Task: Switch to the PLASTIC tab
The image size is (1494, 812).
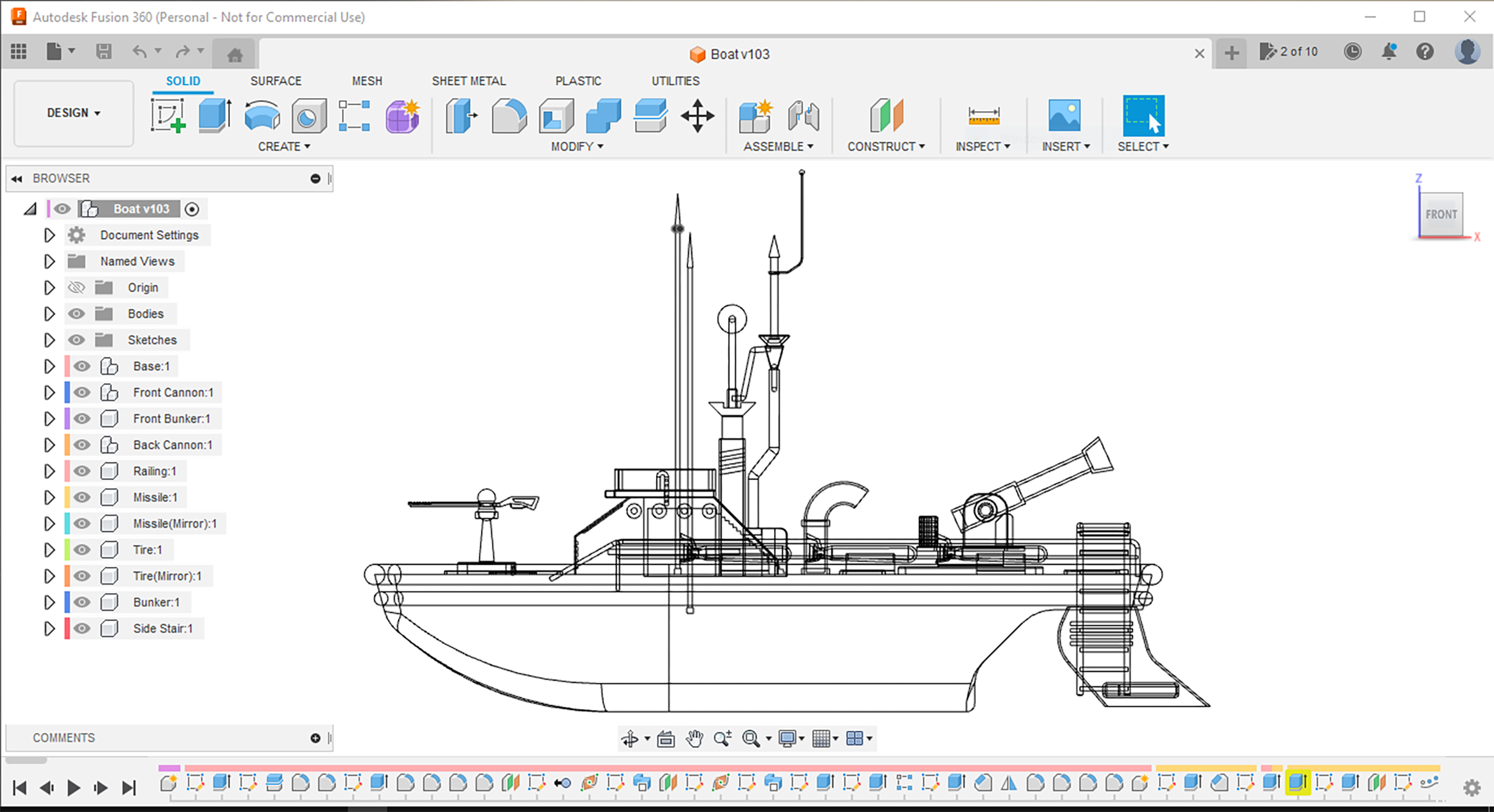Action: coord(578,81)
